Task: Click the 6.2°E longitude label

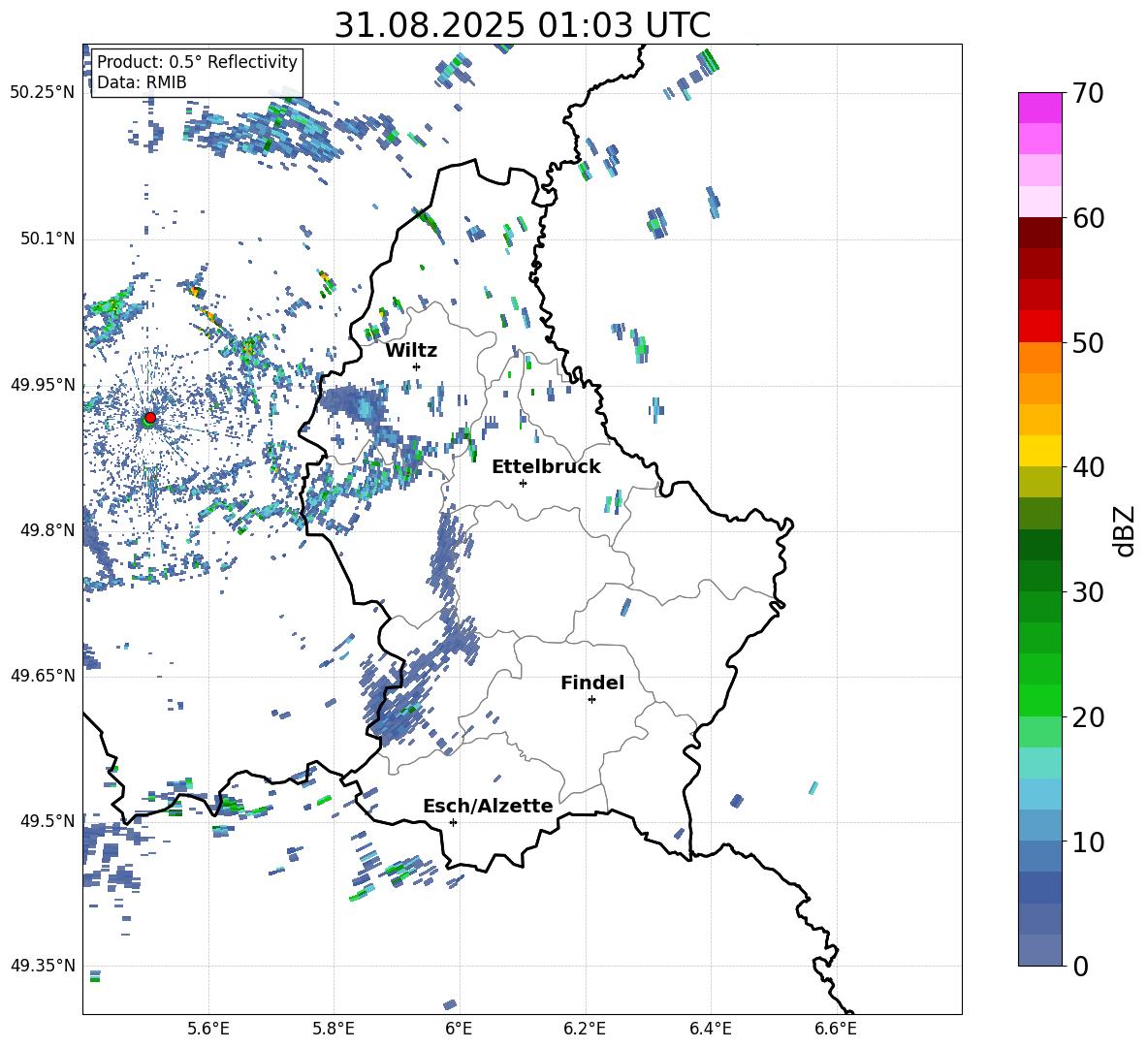Action: [x=585, y=1029]
